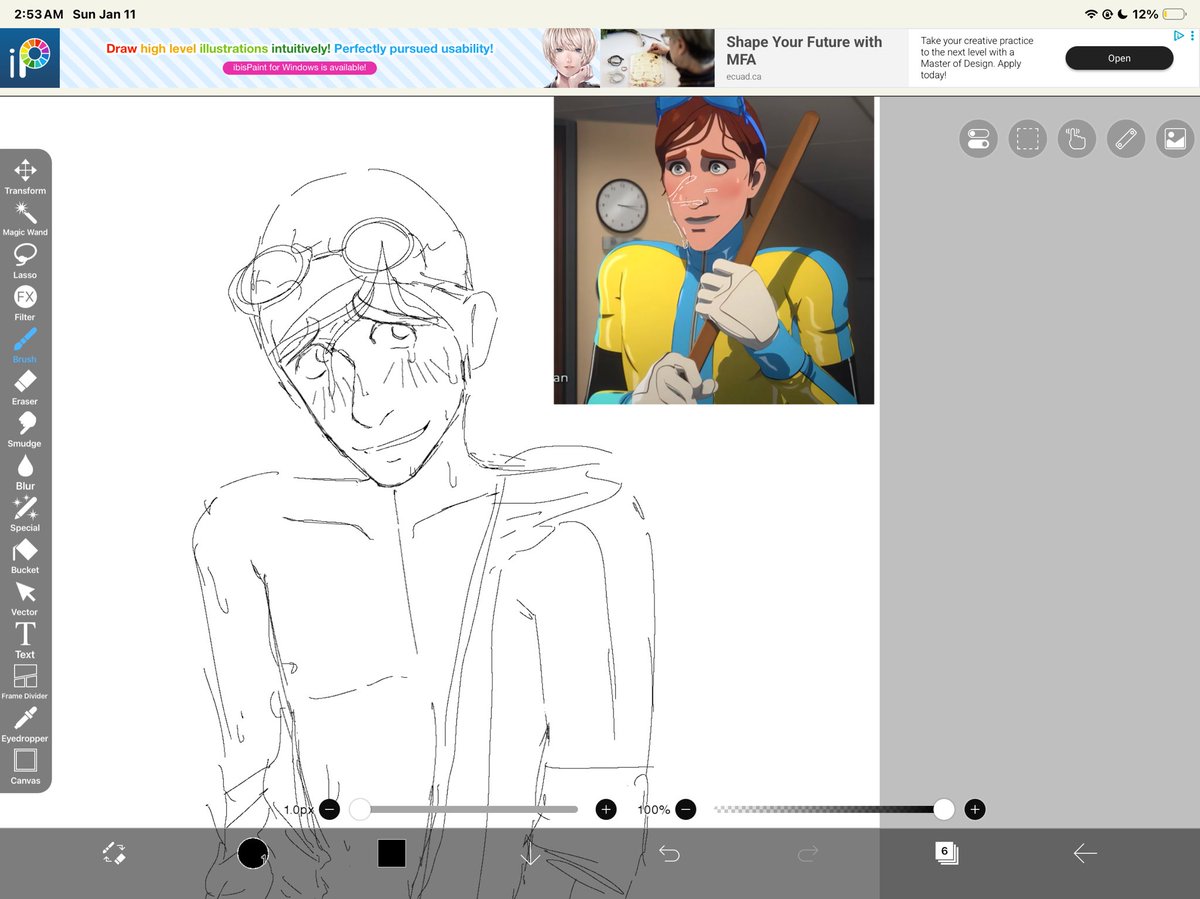The image size is (1200, 899).
Task: Tap the Open button in the ad
Action: pyautogui.click(x=1119, y=58)
